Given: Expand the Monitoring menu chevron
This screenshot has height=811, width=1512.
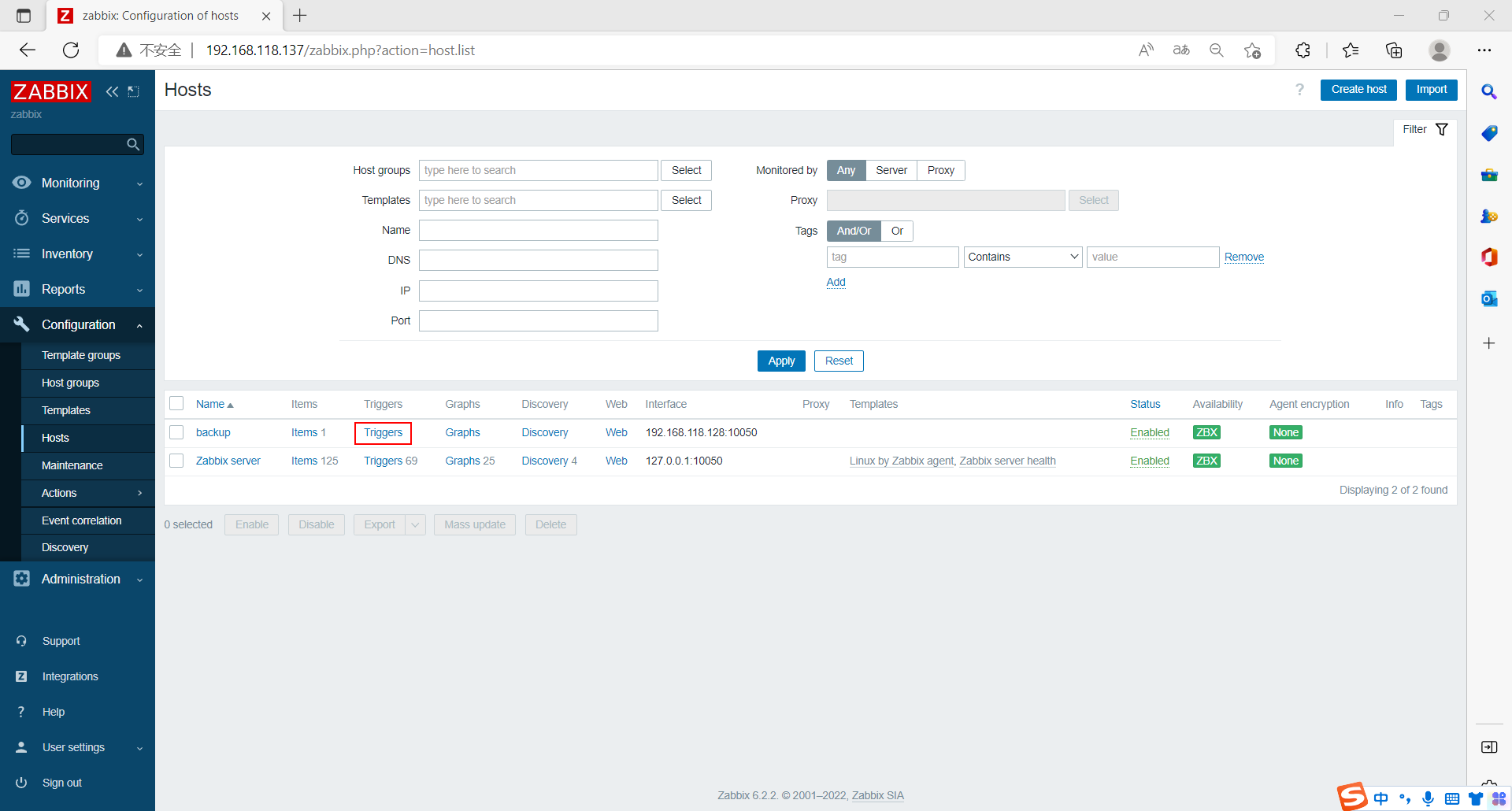Looking at the screenshot, I should [x=140, y=183].
